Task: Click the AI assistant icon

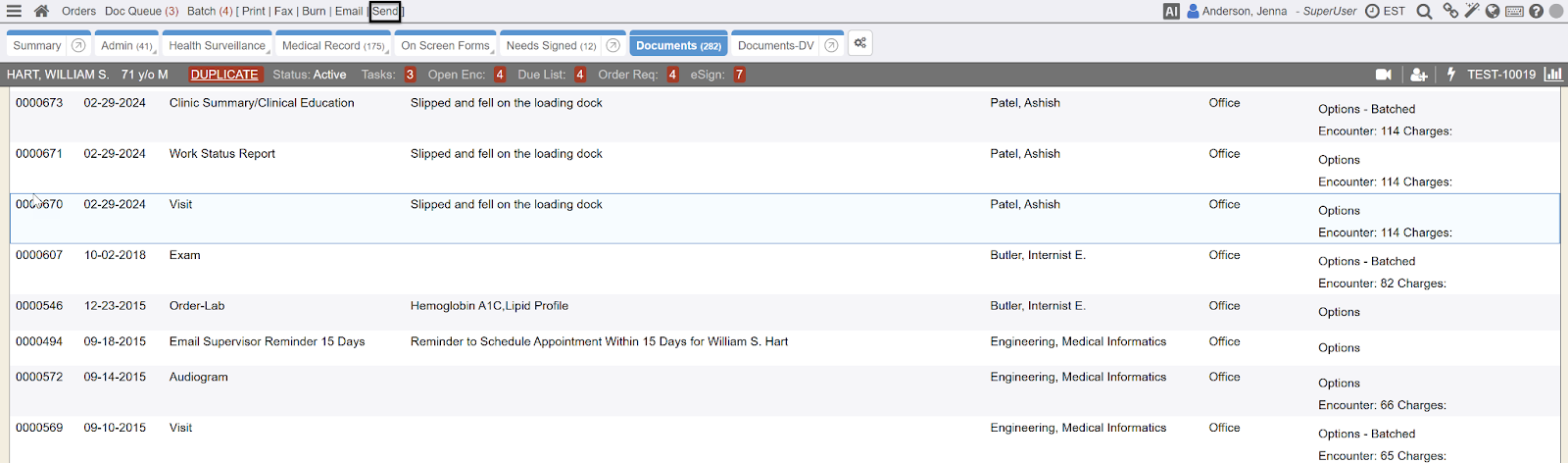Action: click(x=1171, y=12)
